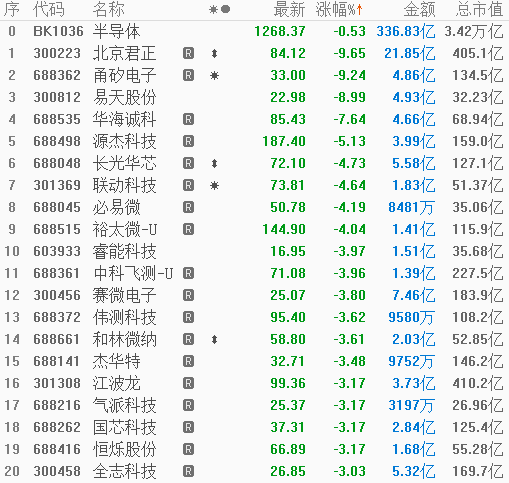Screen dimensions: 509x483
Task: Select stock name 源杰科技
Action: click(x=124, y=141)
